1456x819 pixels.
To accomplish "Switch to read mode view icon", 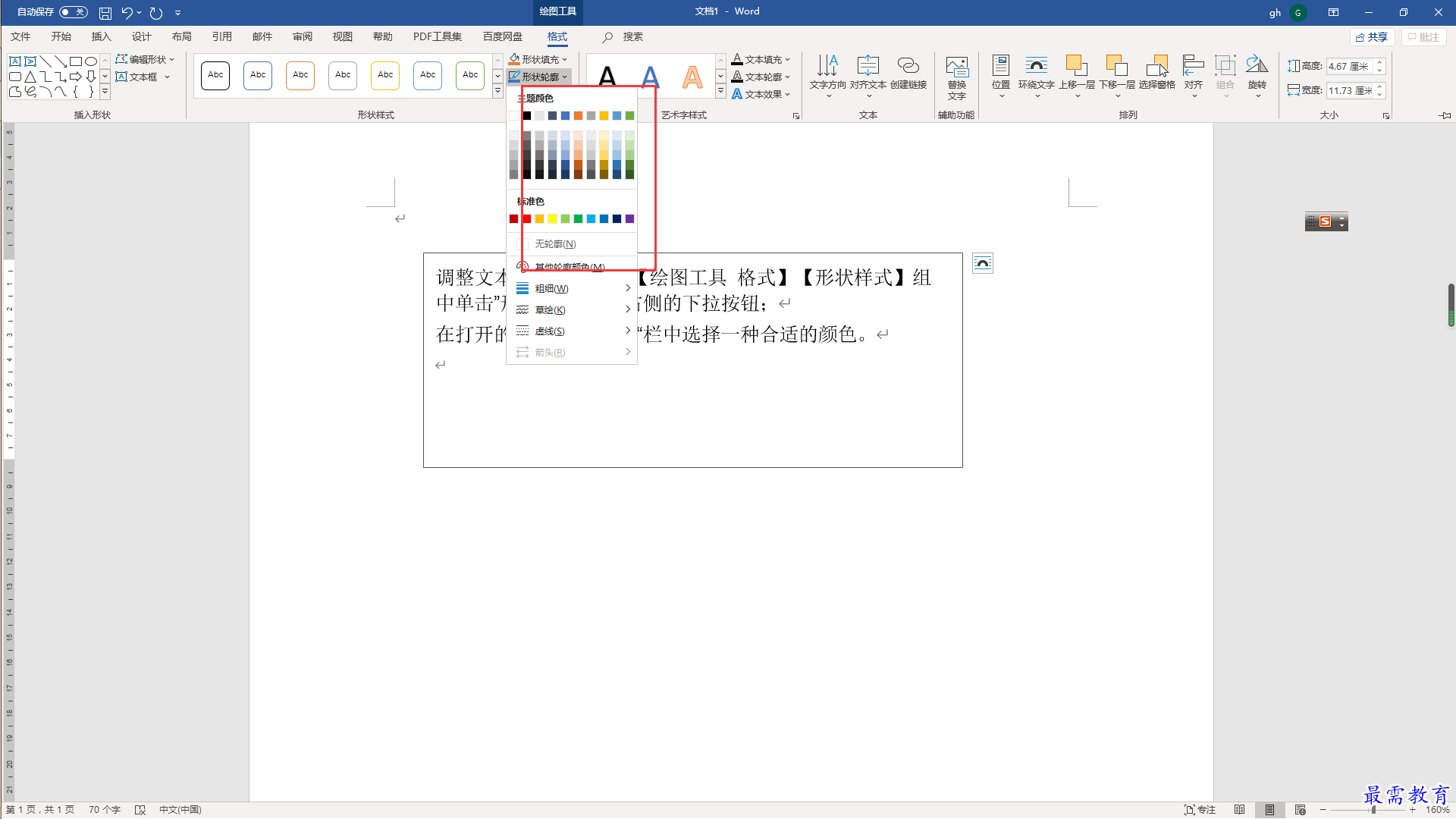I will pyautogui.click(x=1239, y=810).
